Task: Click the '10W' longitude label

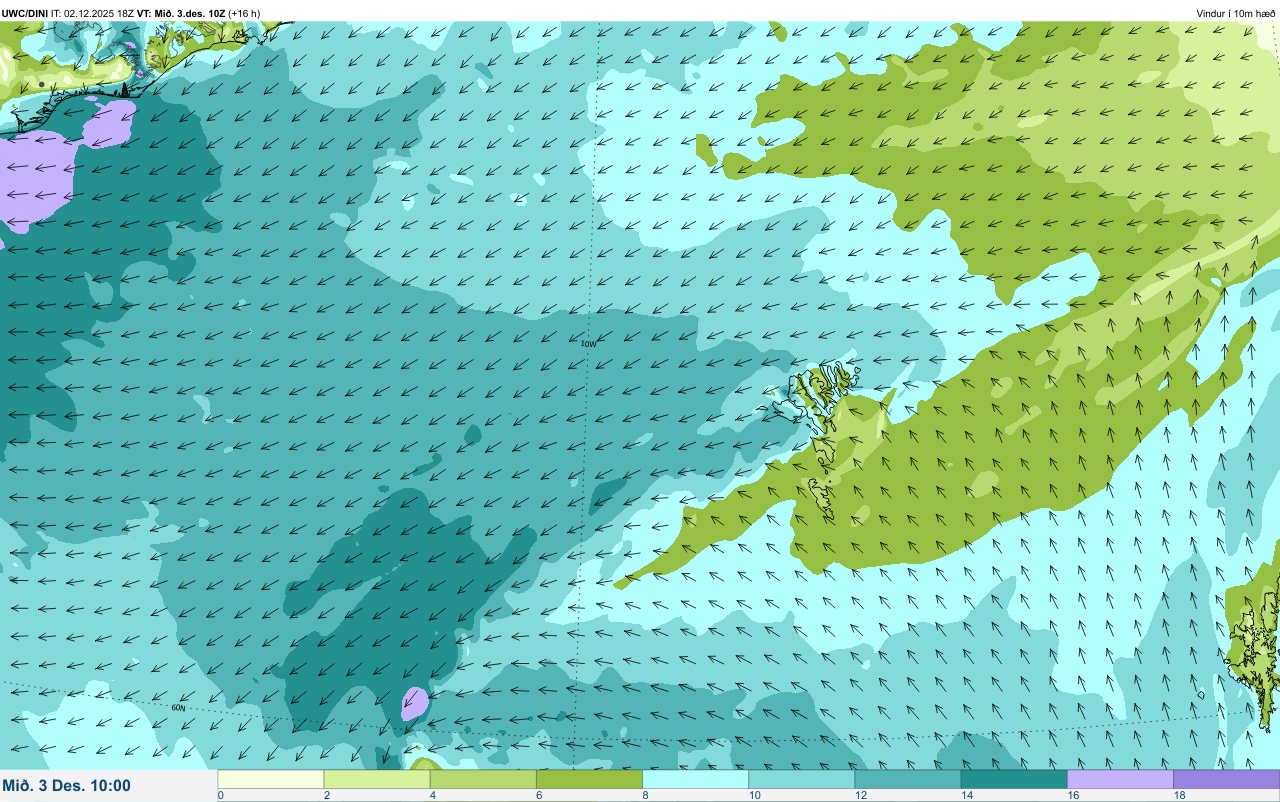Action: pyautogui.click(x=588, y=344)
